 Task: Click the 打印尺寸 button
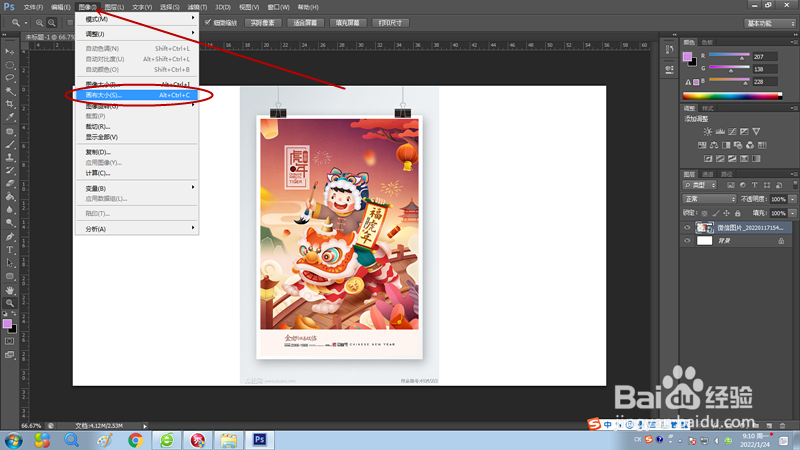click(390, 23)
